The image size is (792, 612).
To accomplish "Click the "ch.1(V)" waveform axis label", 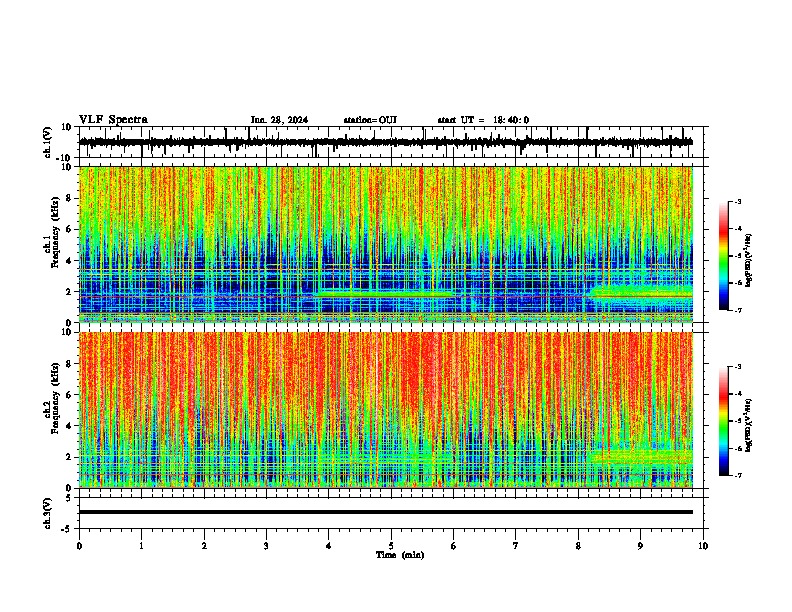I will coord(48,142).
